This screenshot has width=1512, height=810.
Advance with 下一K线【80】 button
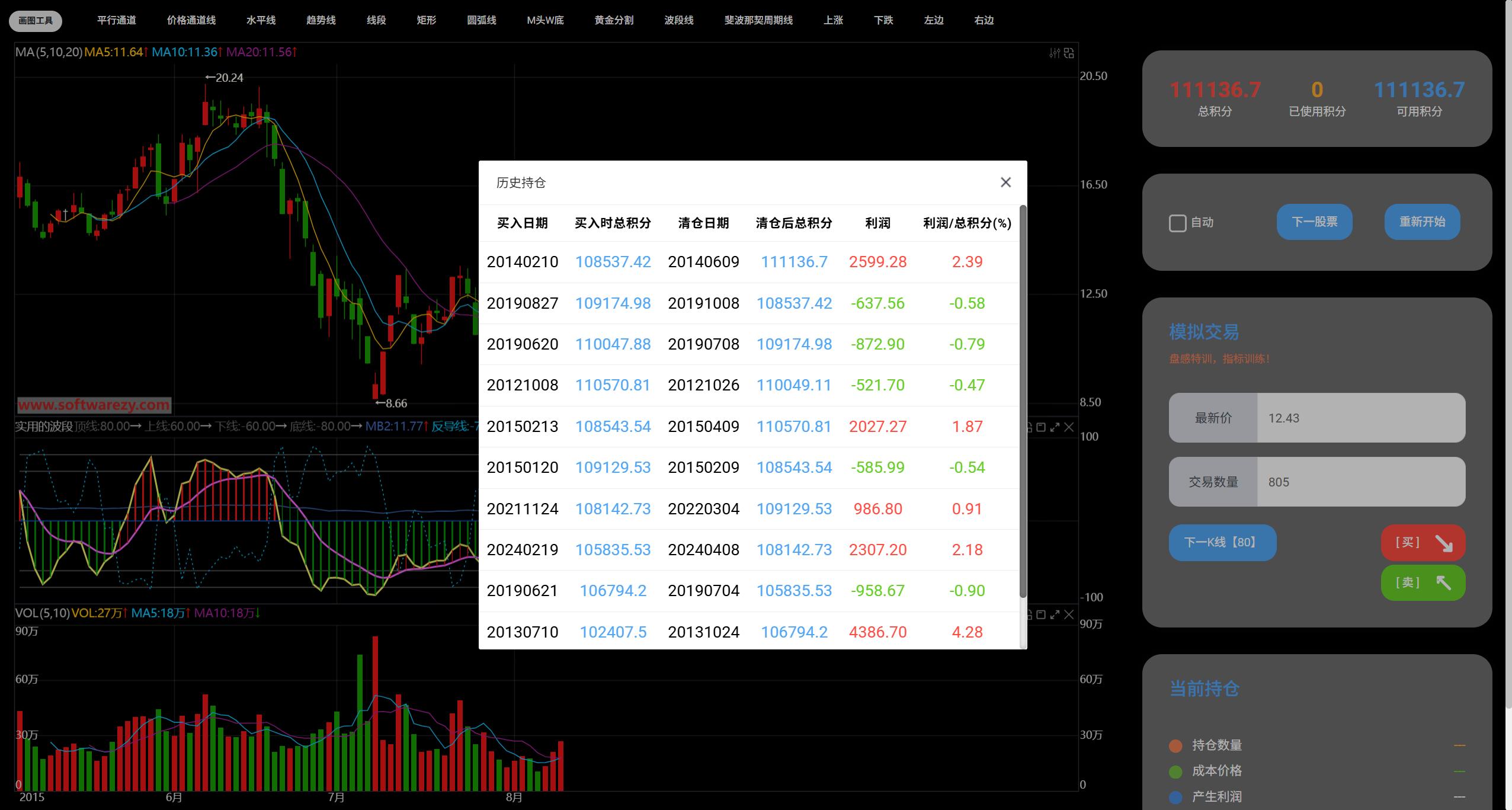coord(1222,543)
